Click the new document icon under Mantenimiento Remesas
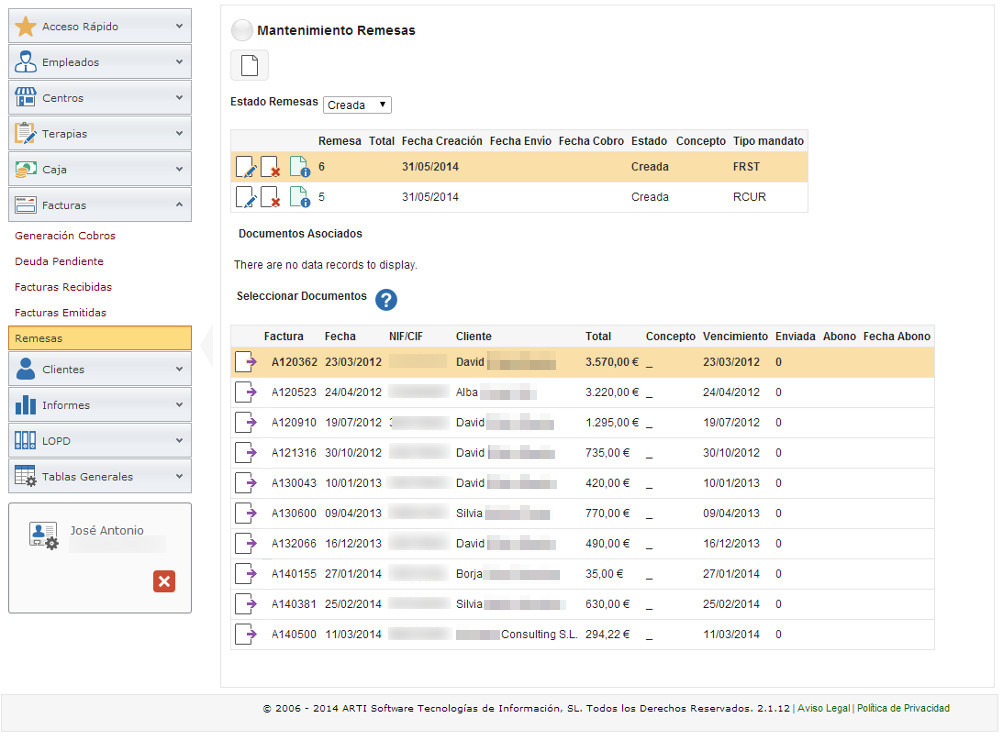The height and width of the screenshot is (740, 1000). click(249, 65)
